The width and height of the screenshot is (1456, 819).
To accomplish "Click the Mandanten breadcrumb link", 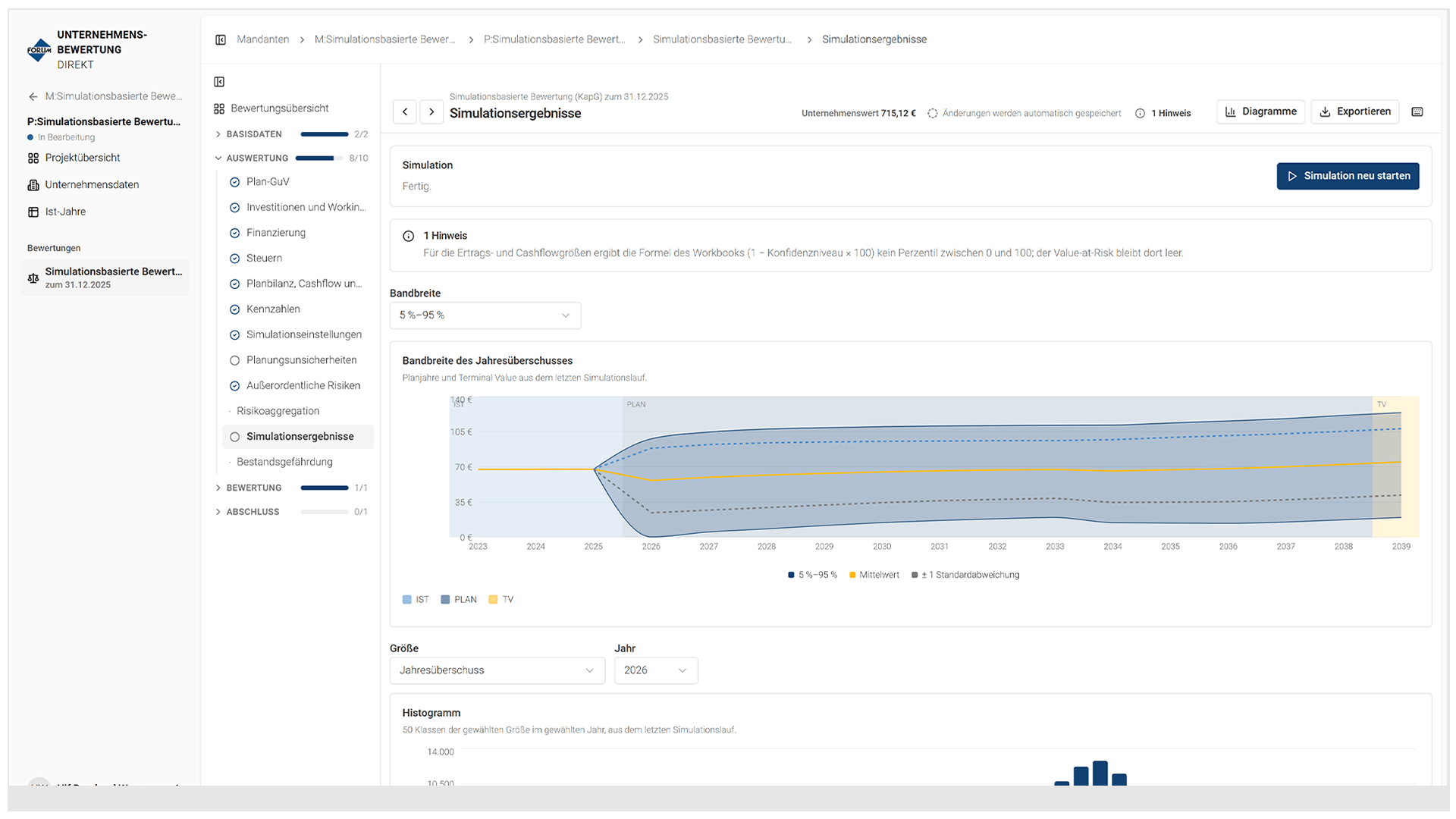I will pos(262,39).
